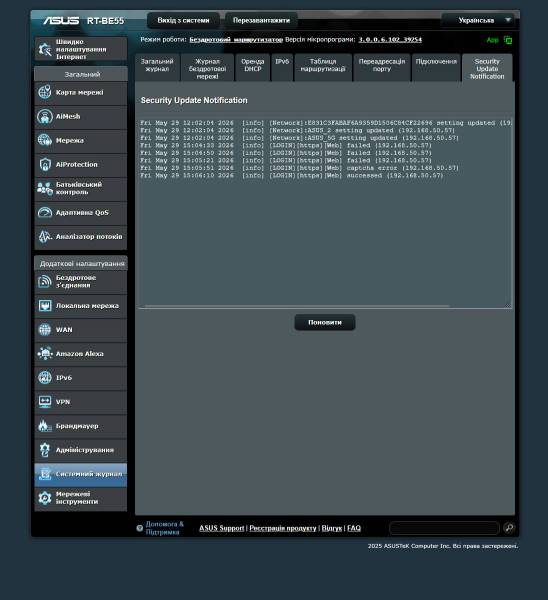Click the help question mark icon
This screenshot has width=548, height=600.
140,528
